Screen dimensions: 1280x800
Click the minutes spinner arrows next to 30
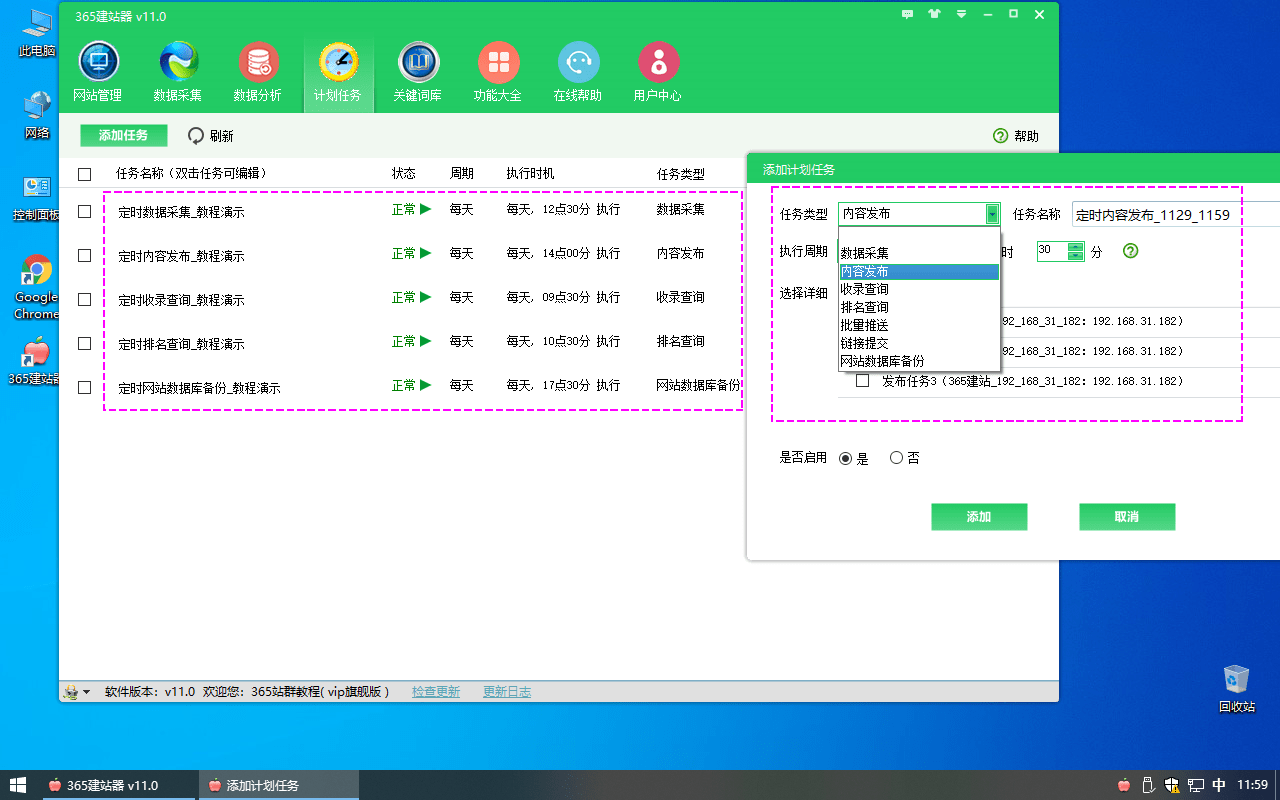pyautogui.click(x=1076, y=251)
